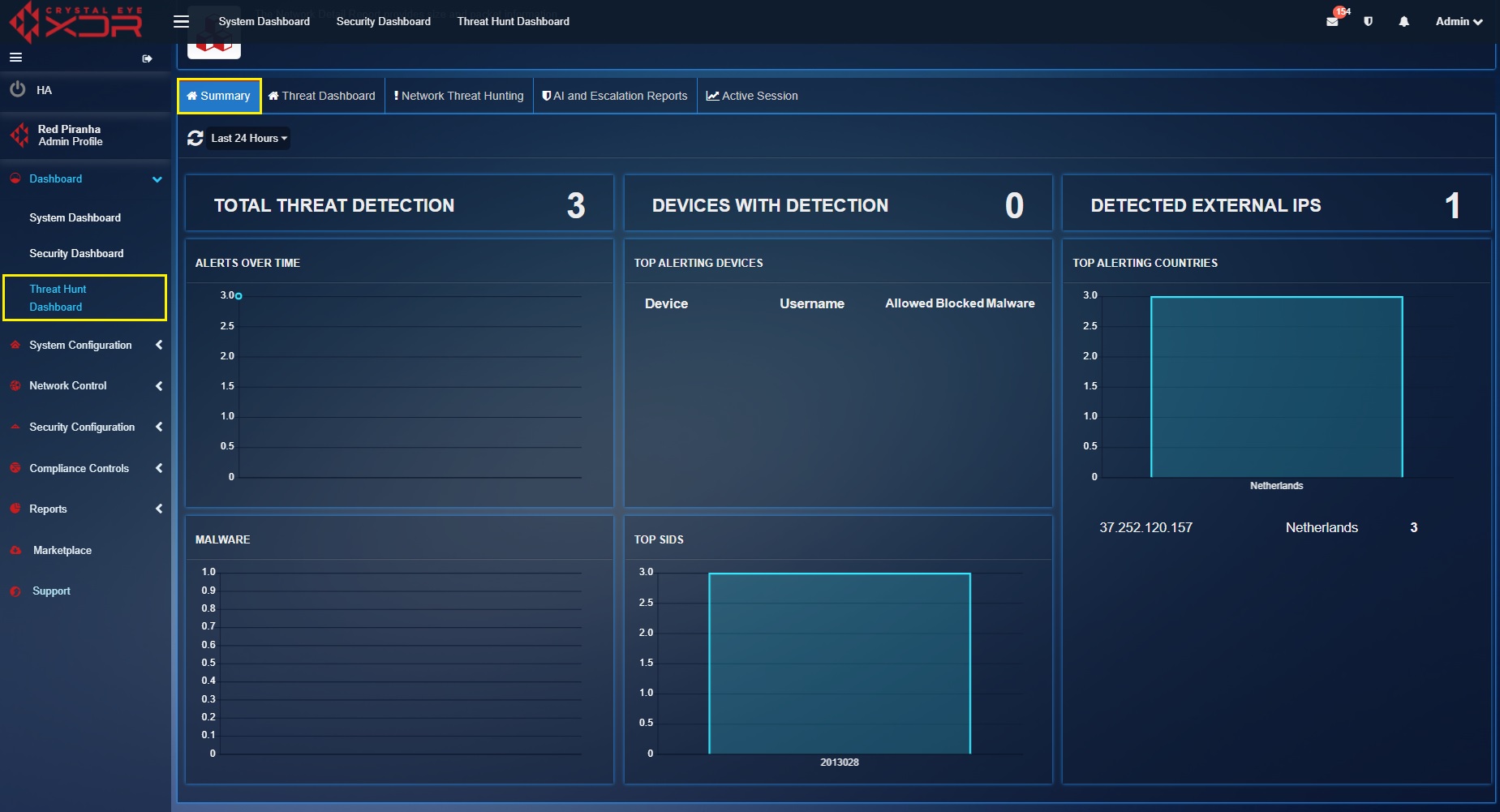Expand Reports chevron
1500x812 pixels.
[x=159, y=509]
